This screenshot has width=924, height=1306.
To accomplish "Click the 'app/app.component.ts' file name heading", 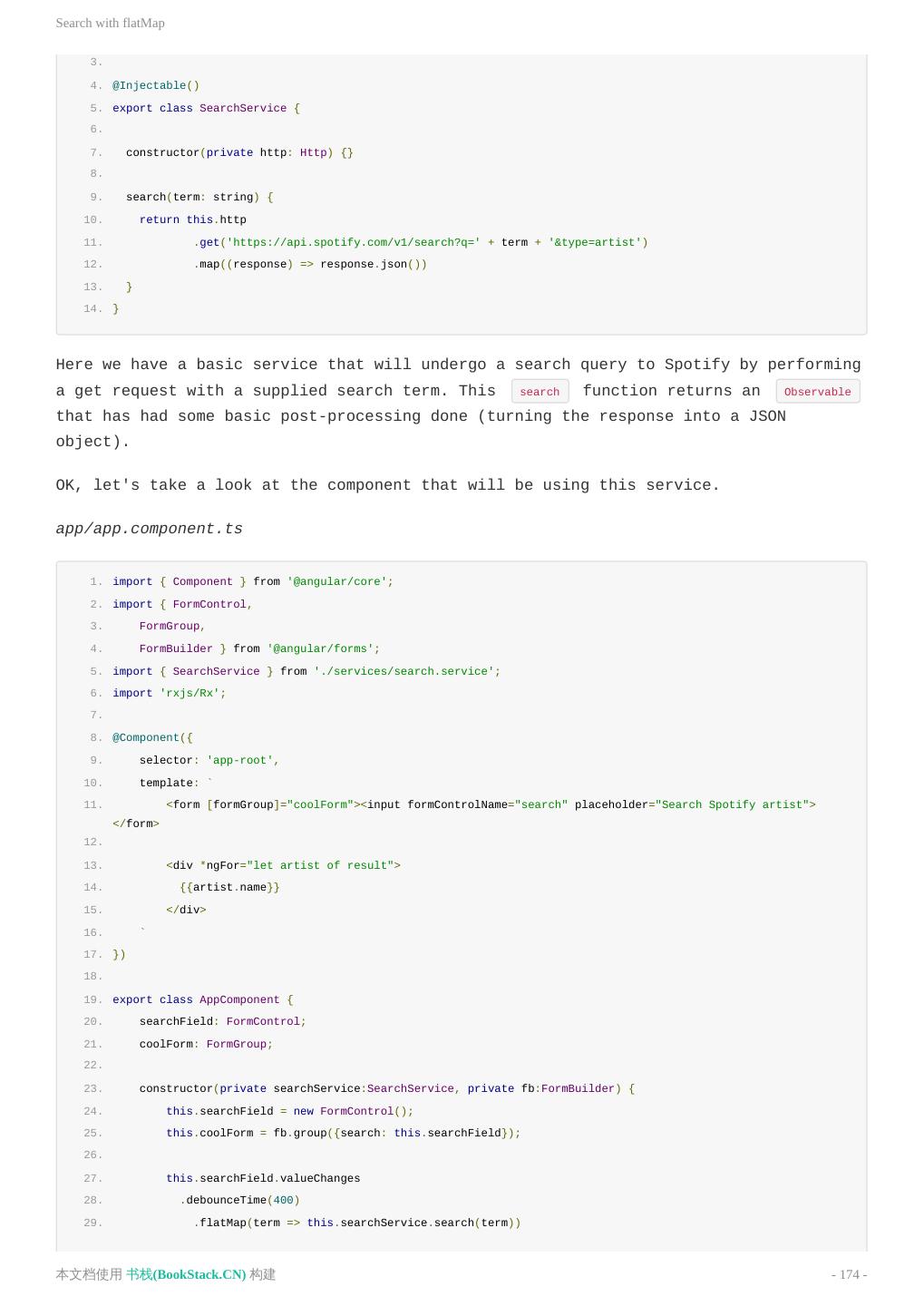I will tap(149, 529).
